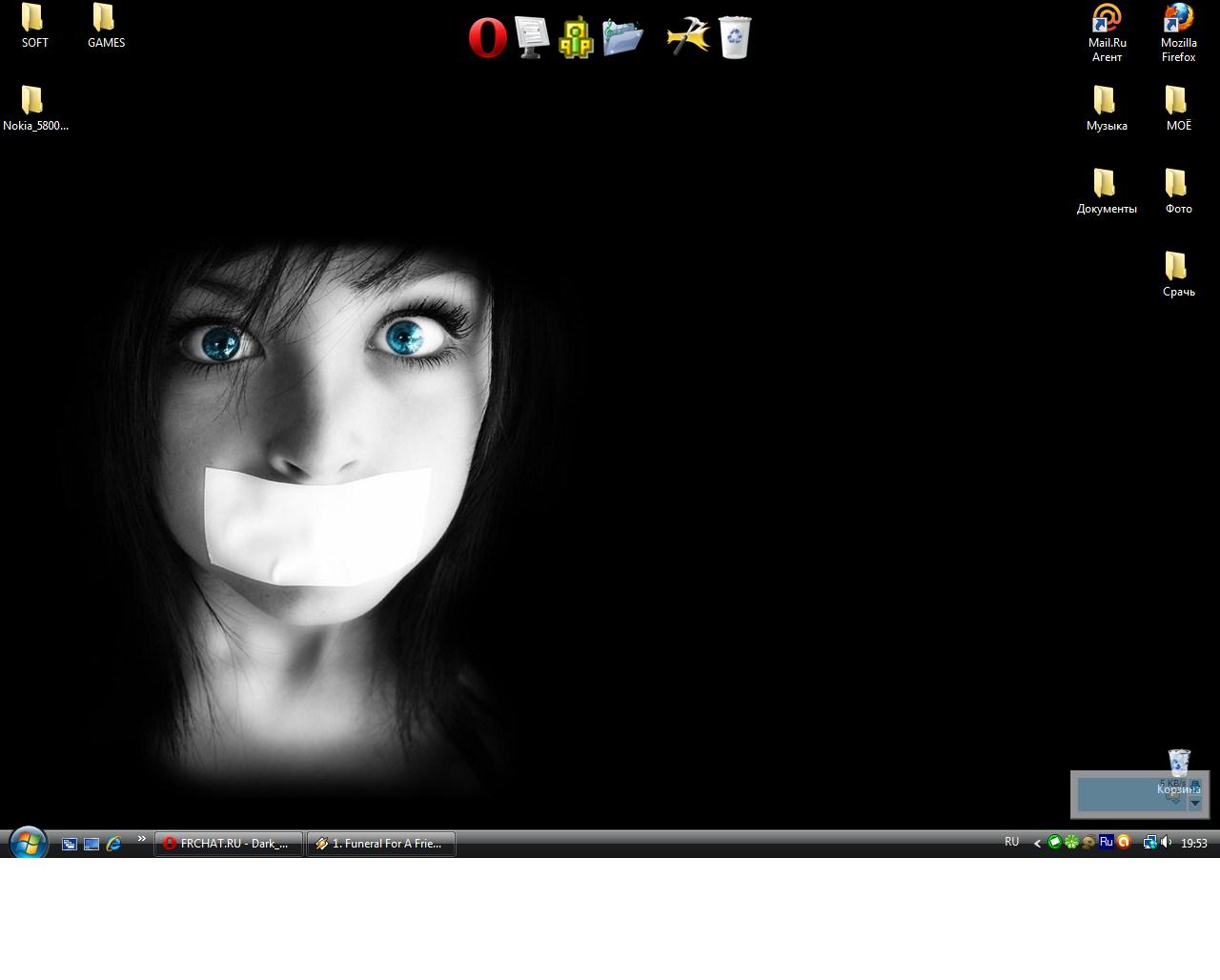Open the hammer tool dock icon
The width and height of the screenshot is (1220, 980).
coord(688,37)
